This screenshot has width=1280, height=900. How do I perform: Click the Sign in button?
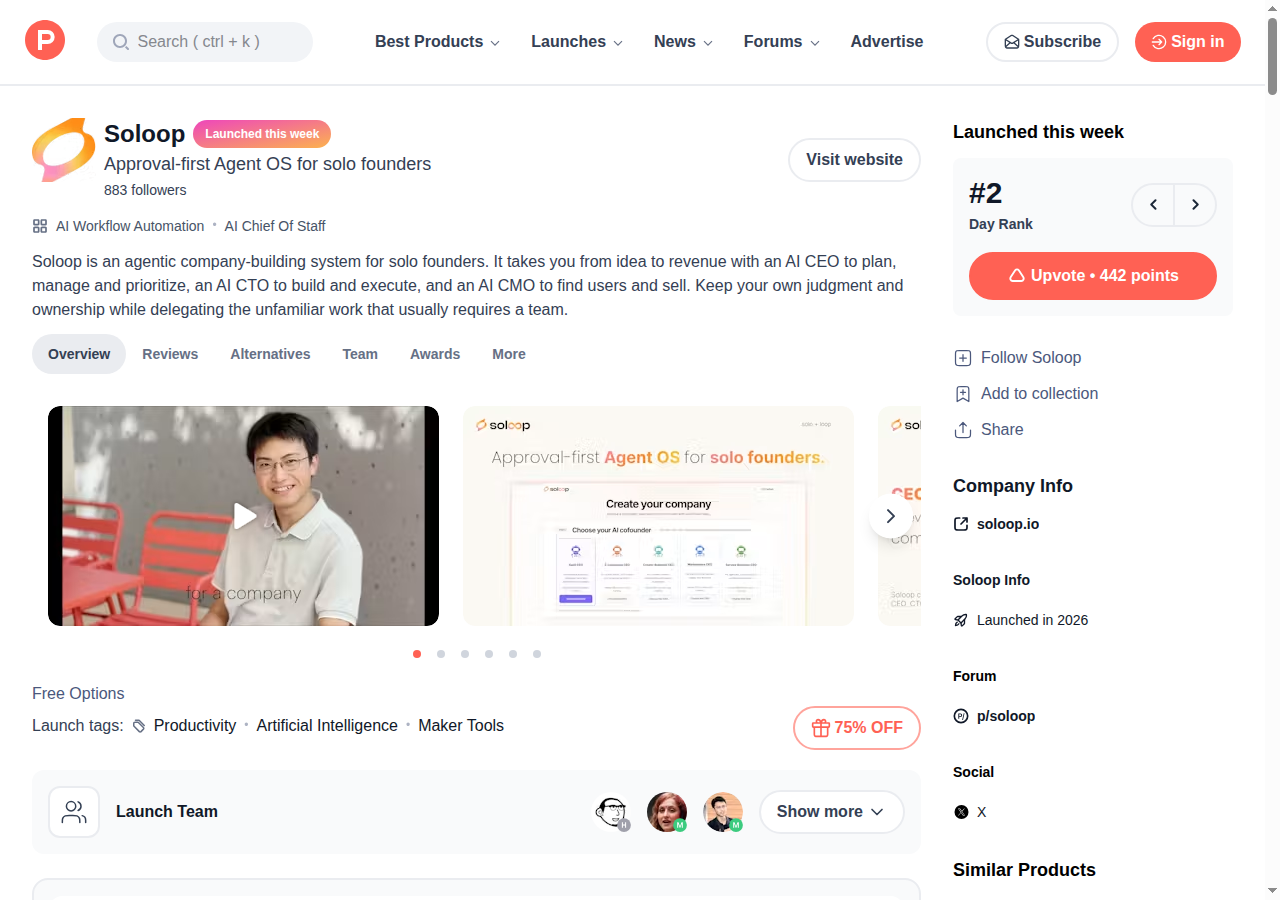point(1188,42)
